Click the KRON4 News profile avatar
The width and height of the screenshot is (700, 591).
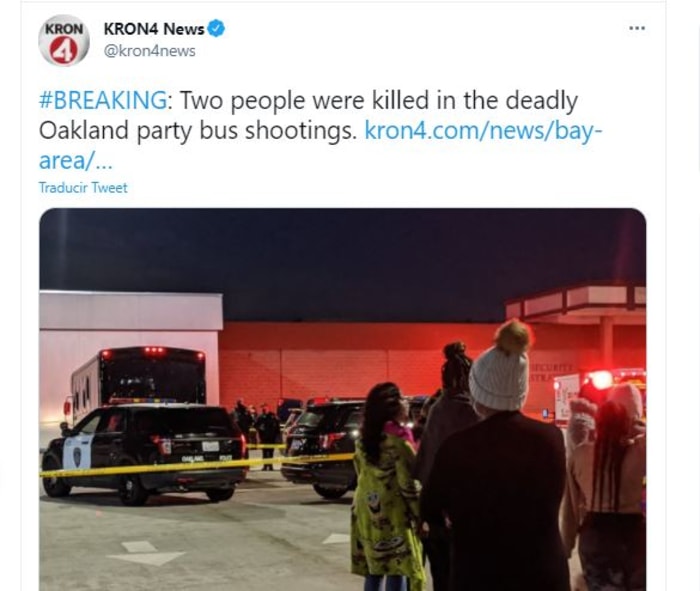click(x=64, y=41)
